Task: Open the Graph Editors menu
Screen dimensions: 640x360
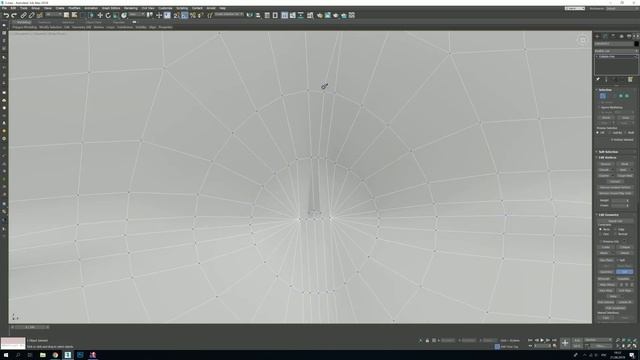Action: (111, 8)
